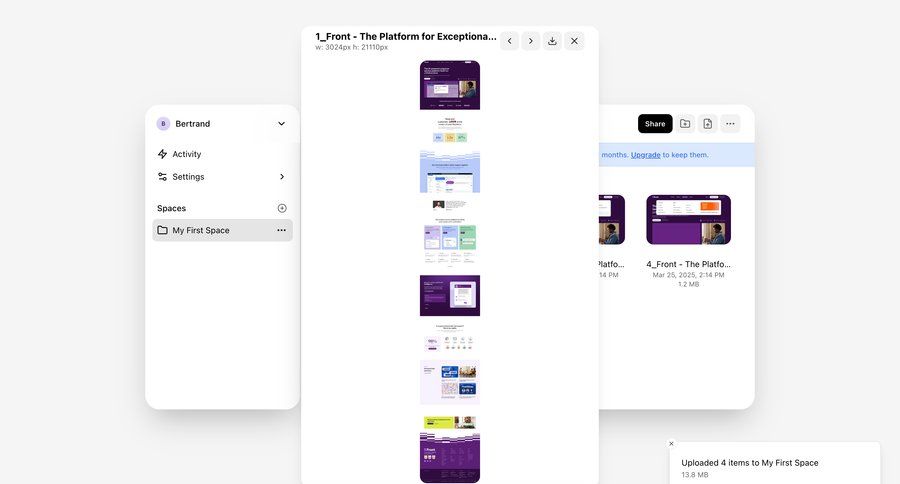The height and width of the screenshot is (484, 900).
Task: Open the Activity menu item
Action: tap(186, 154)
